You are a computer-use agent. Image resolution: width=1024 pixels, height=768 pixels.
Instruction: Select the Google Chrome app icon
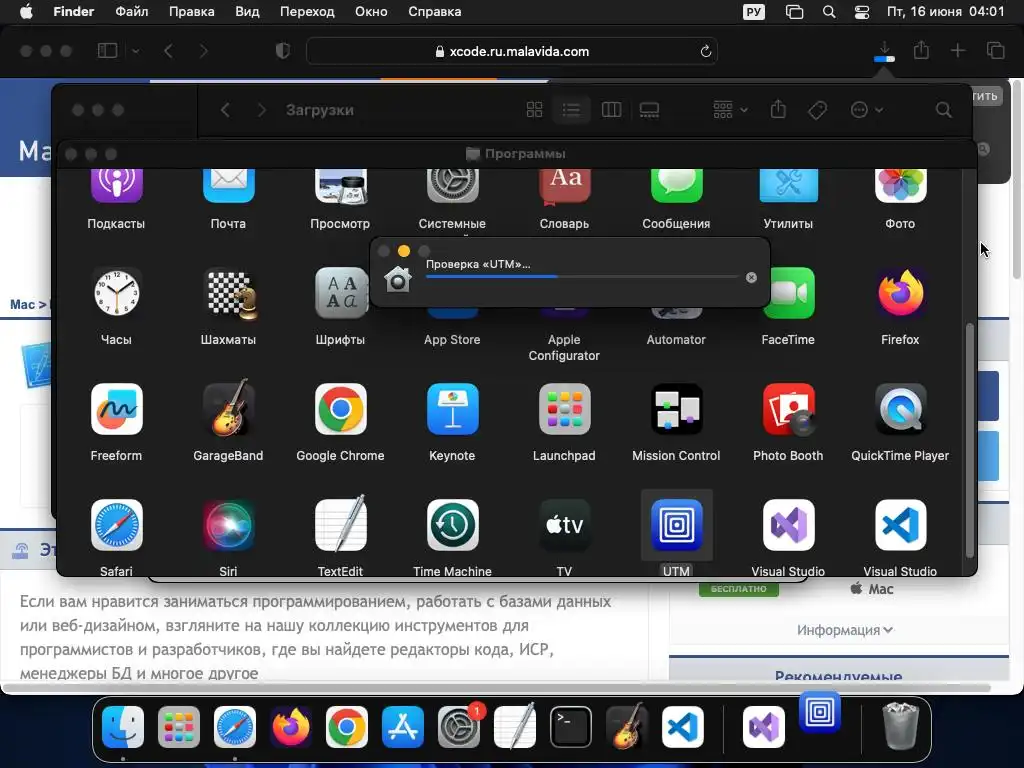340,409
